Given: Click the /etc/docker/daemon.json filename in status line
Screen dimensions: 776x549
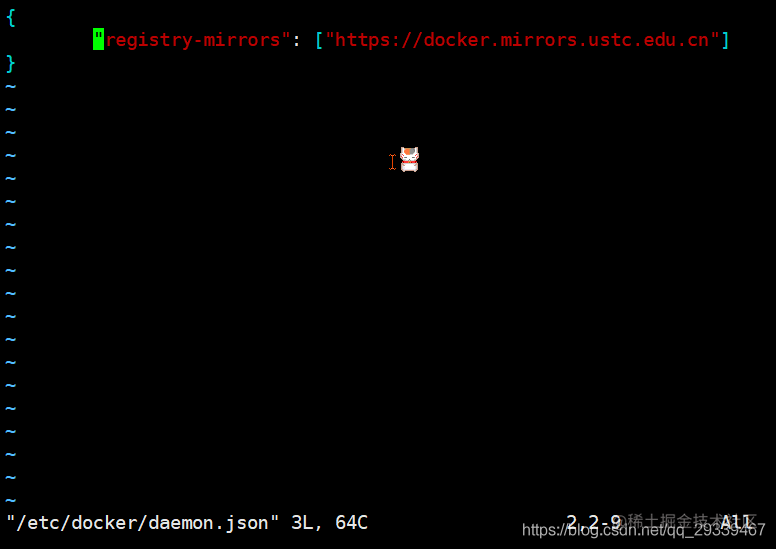Looking at the screenshot, I should [143, 523].
